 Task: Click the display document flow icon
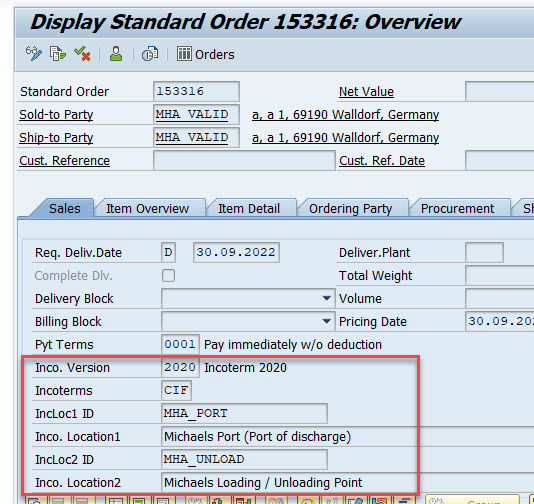[x=58, y=54]
